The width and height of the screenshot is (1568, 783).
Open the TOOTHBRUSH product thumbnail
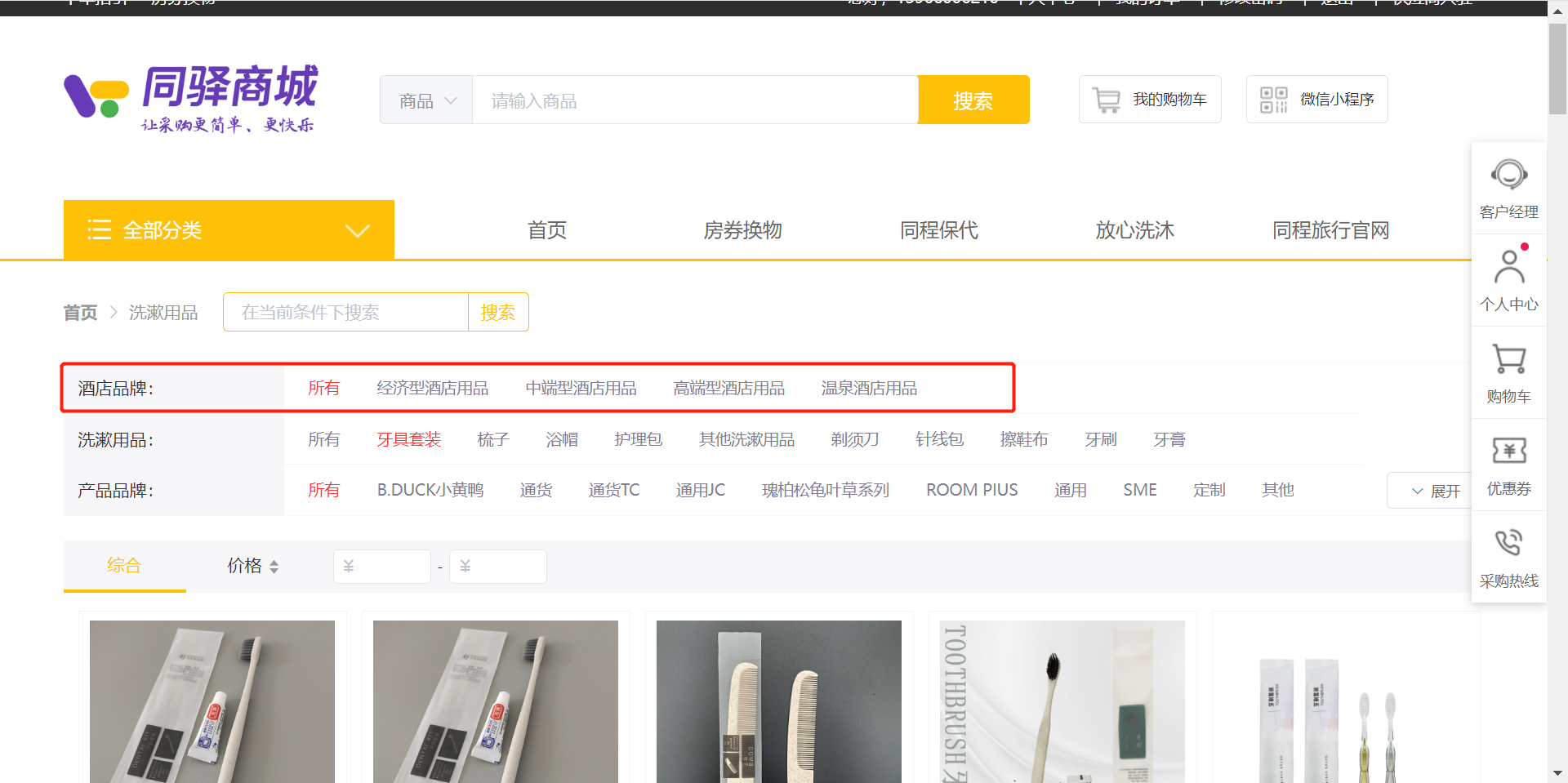click(1062, 701)
